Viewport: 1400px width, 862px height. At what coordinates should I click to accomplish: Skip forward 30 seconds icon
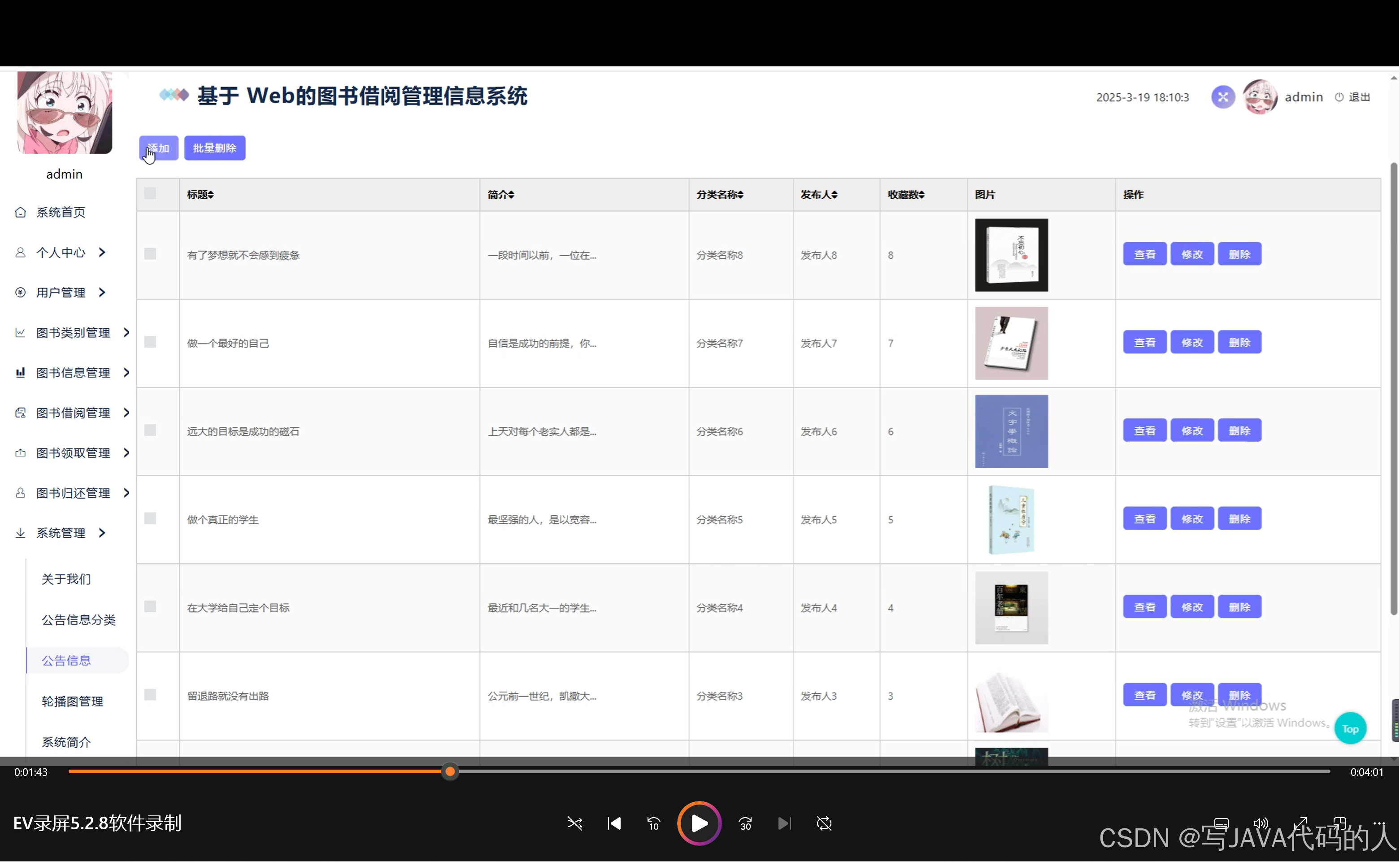tap(745, 823)
